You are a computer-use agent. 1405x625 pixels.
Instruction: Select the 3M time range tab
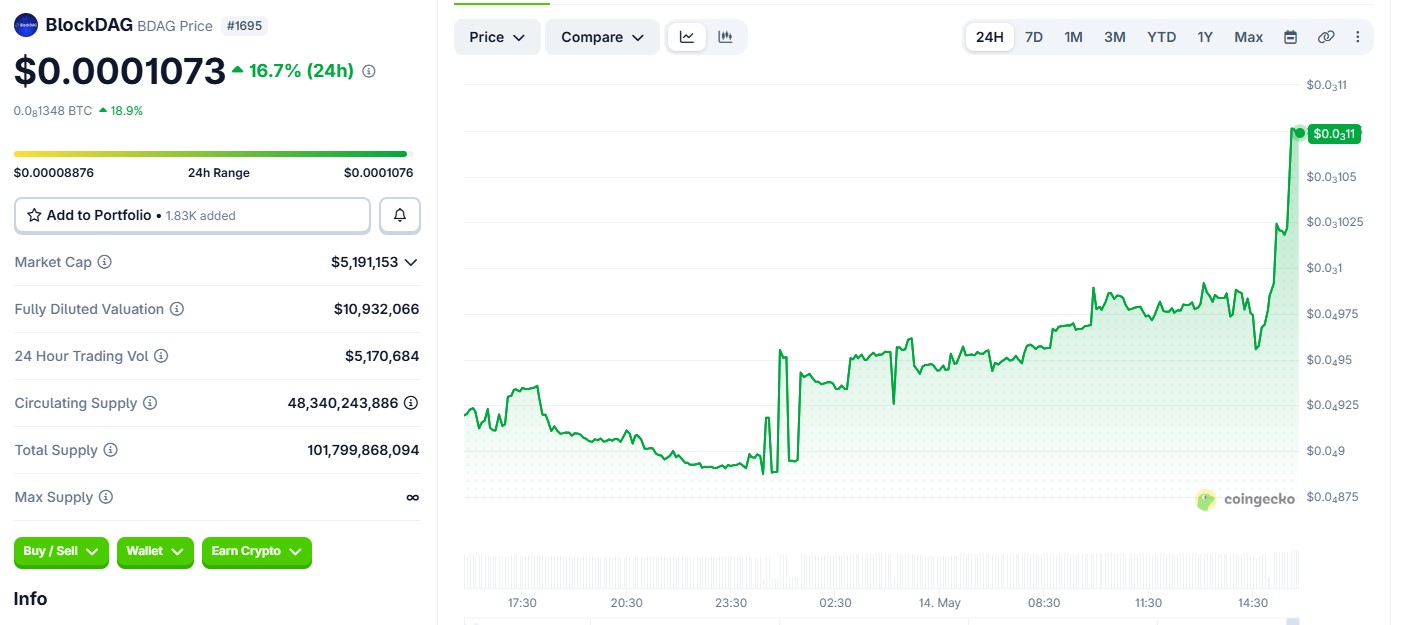(x=1115, y=37)
